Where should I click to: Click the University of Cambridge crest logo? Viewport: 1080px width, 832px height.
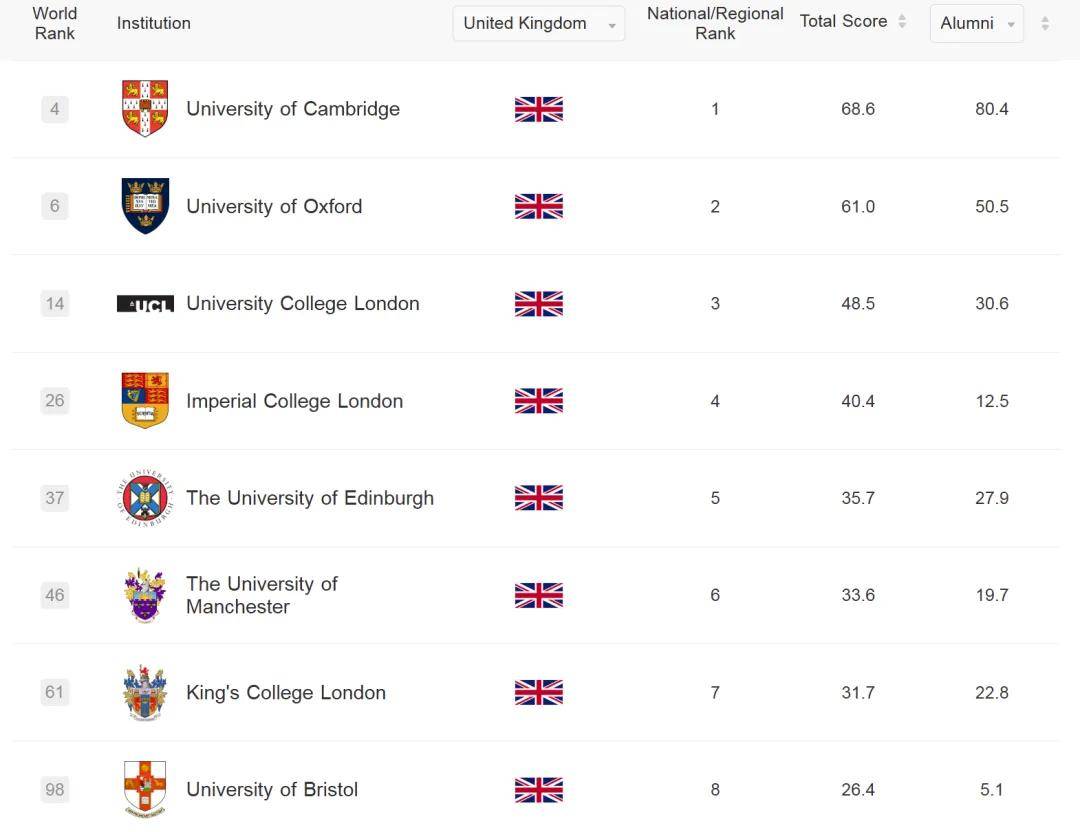145,108
